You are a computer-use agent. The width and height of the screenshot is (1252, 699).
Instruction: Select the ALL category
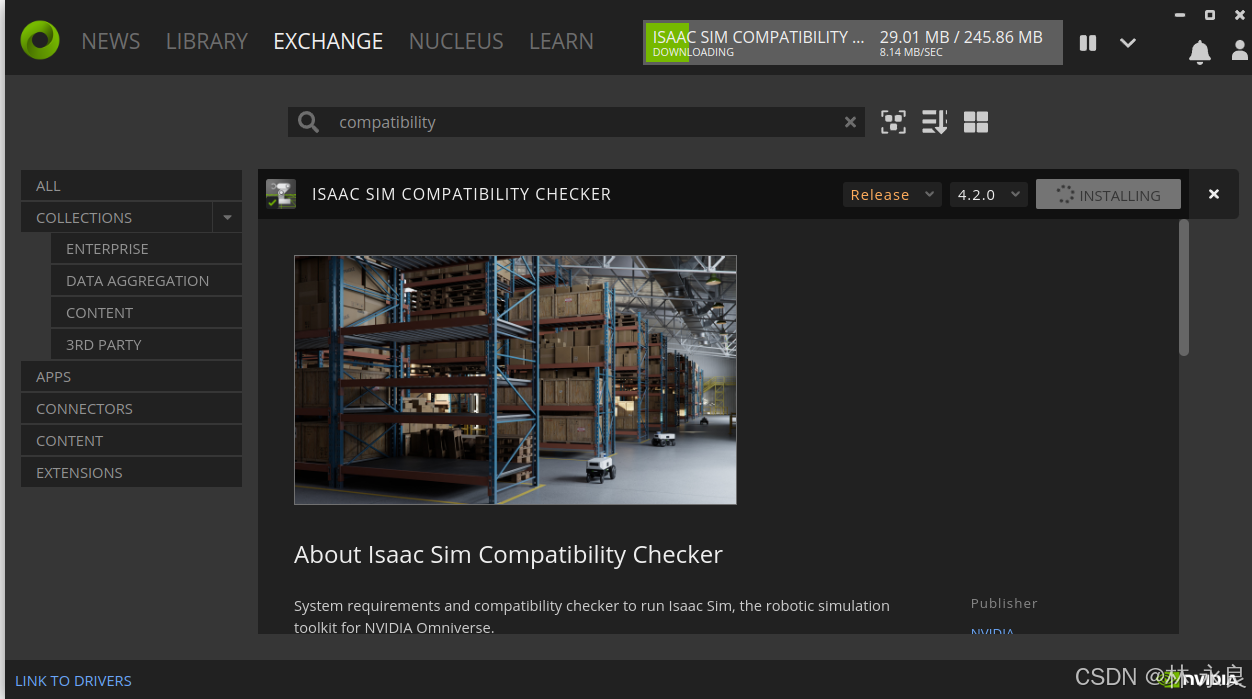[131, 185]
